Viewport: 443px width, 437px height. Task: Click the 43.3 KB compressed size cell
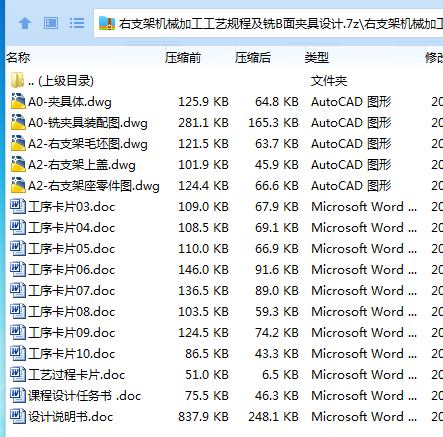pos(277,354)
